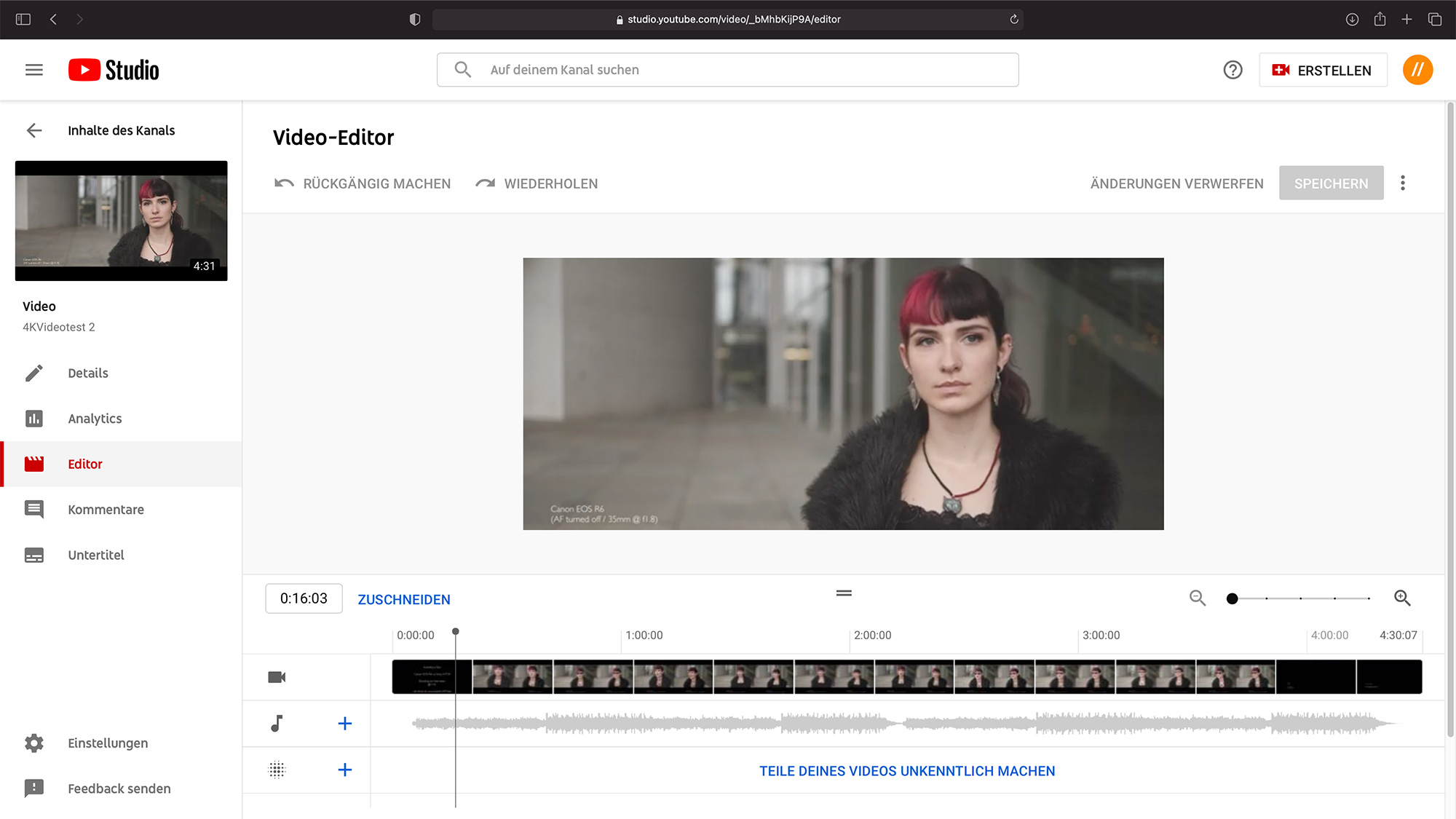Click the Safari URL address bar

click(x=728, y=20)
